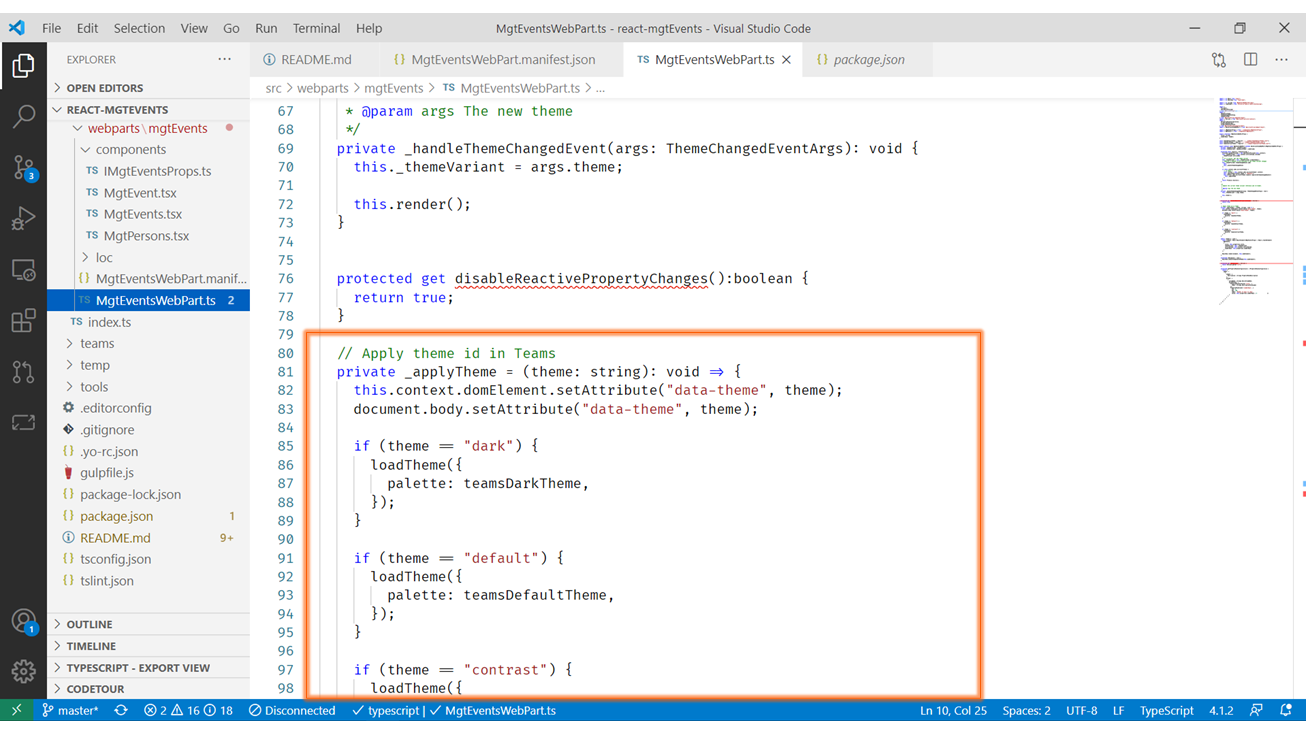Change the TypeScript language mode
Screen dimensions: 1306x734
pos(1166,711)
